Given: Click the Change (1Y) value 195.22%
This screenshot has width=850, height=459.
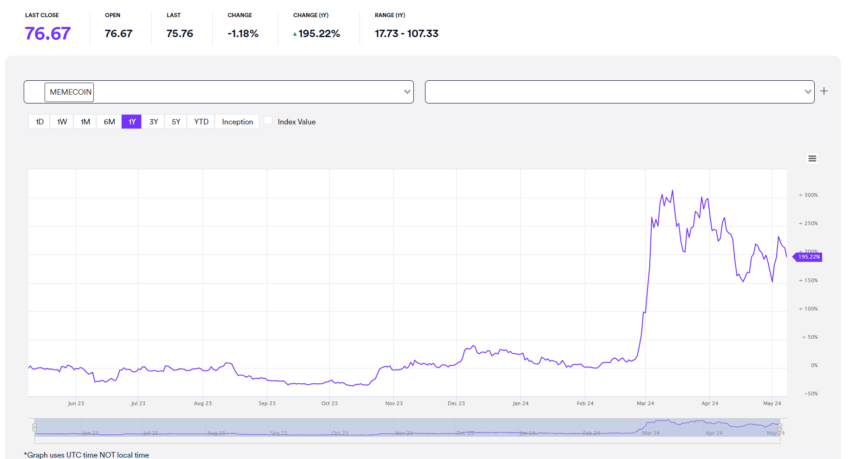Looking at the screenshot, I should click(x=317, y=34).
